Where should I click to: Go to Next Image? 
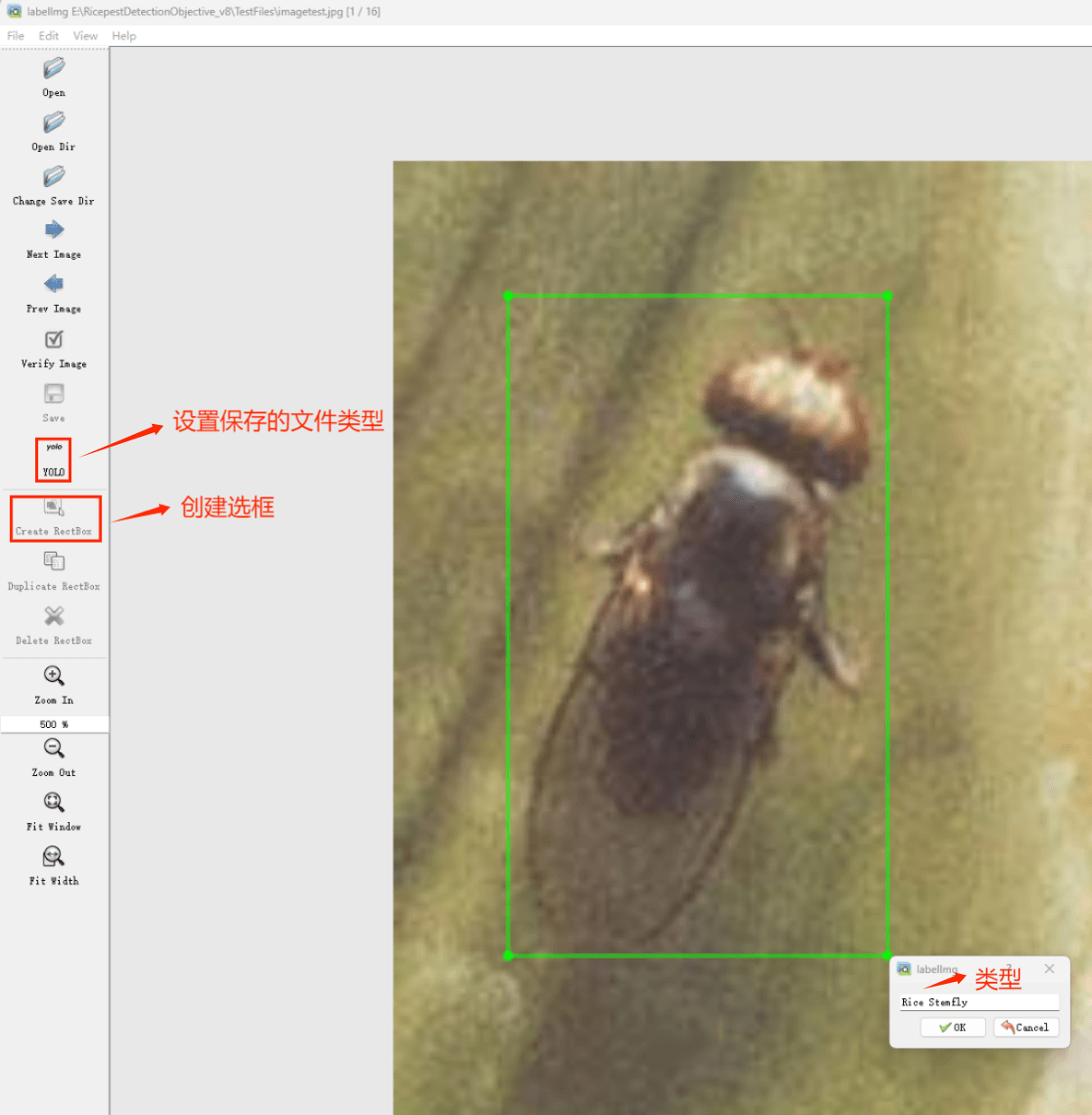[x=54, y=231]
